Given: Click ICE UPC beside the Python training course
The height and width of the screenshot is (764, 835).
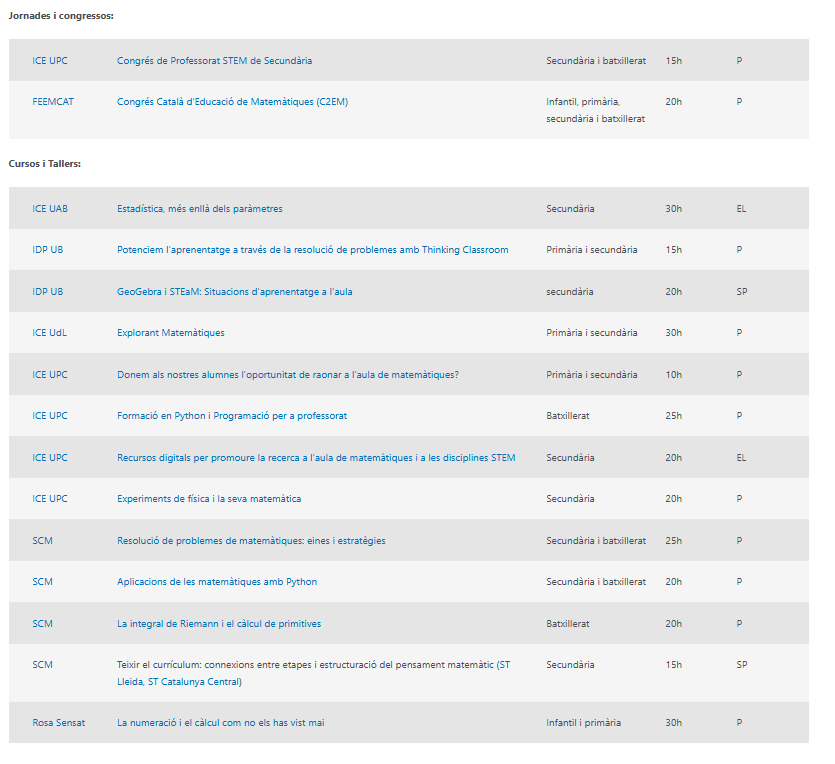Looking at the screenshot, I should tap(50, 416).
